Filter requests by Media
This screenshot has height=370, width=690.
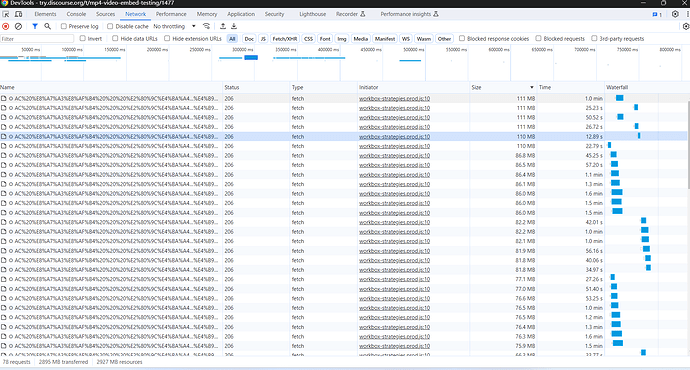point(361,39)
